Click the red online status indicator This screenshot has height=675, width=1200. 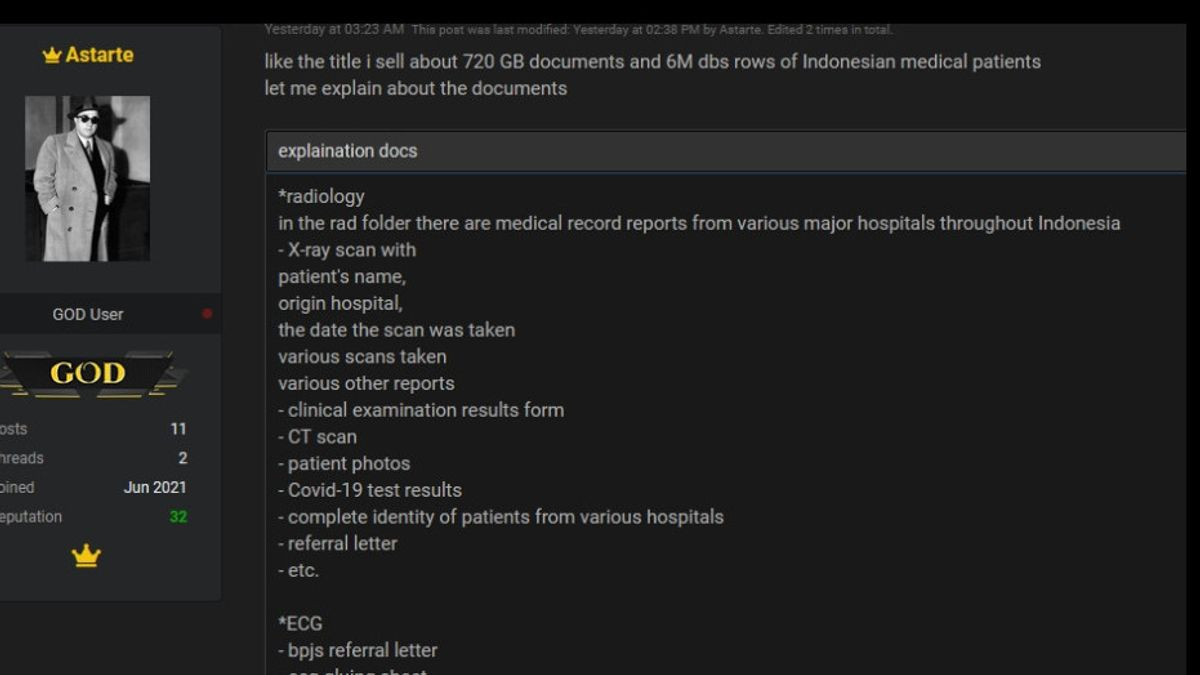[207, 314]
